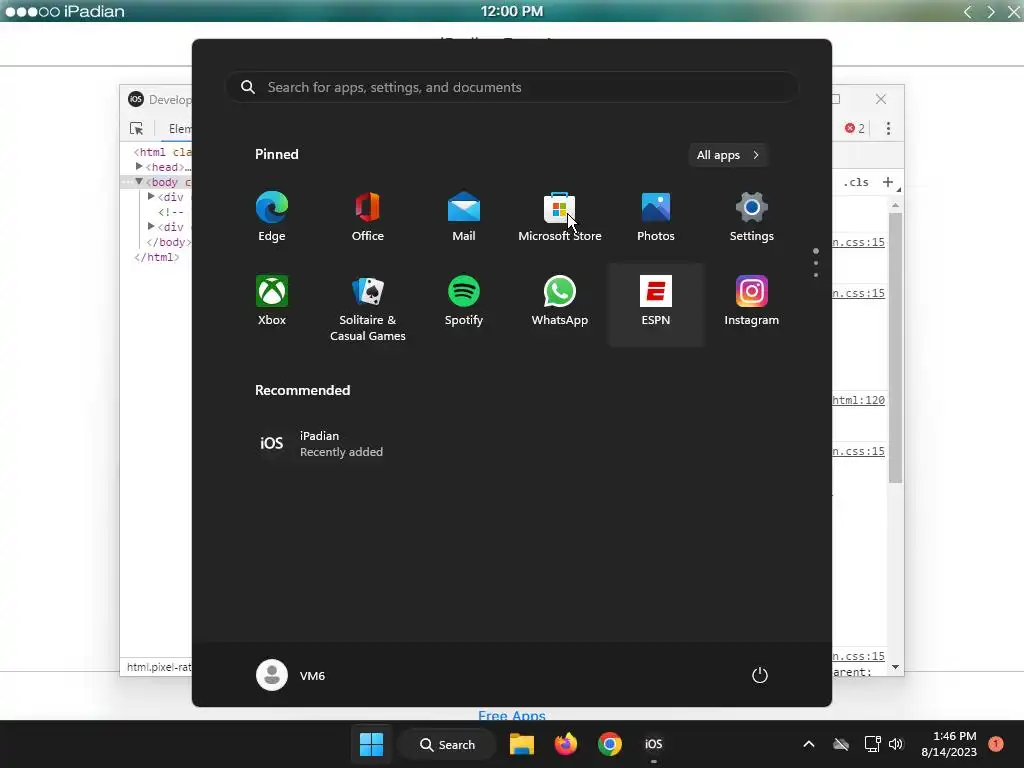The width and height of the screenshot is (1024, 768).
Task: Open taskbar Search box
Action: click(x=447, y=744)
